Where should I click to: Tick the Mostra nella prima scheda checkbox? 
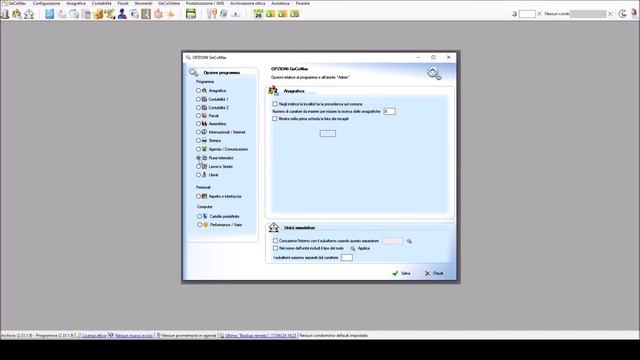pos(275,119)
